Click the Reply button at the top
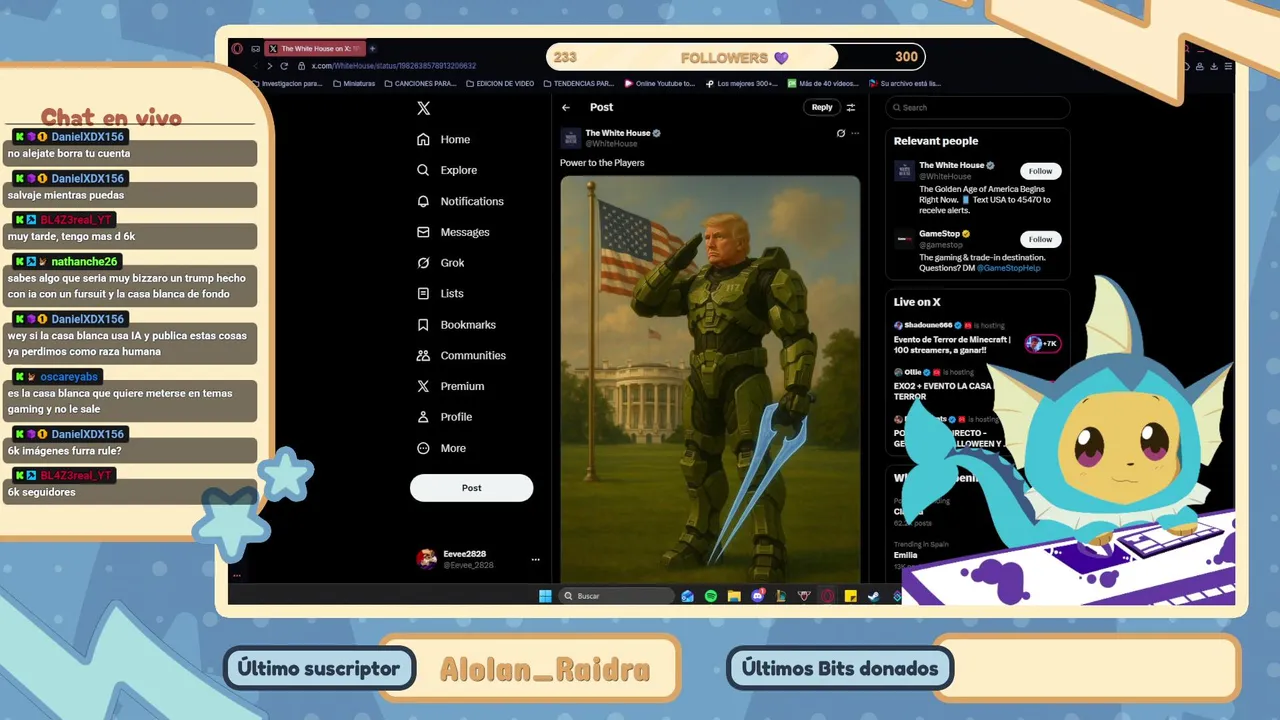This screenshot has width=1280, height=720. pyautogui.click(x=822, y=107)
